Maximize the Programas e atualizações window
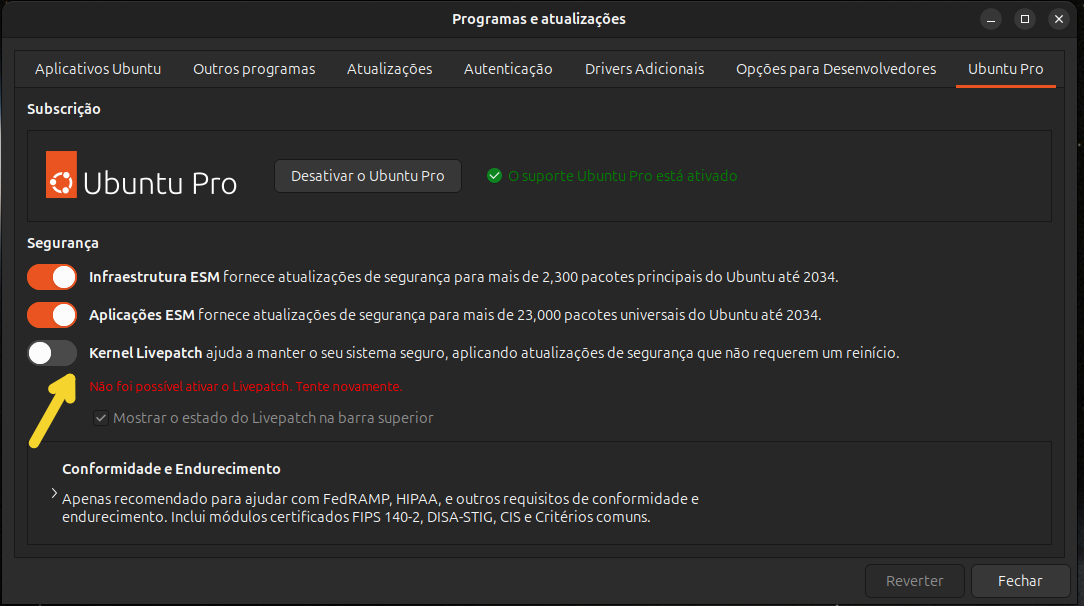Image resolution: width=1084 pixels, height=606 pixels. pyautogui.click(x=1024, y=19)
